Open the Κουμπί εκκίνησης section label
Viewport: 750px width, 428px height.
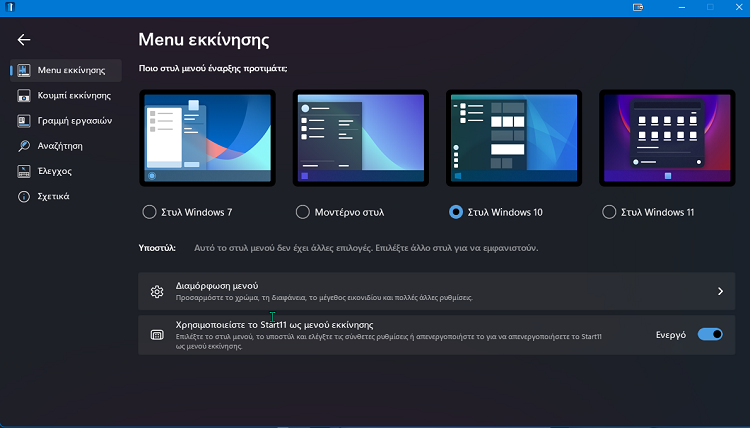pyautogui.click(x=74, y=96)
